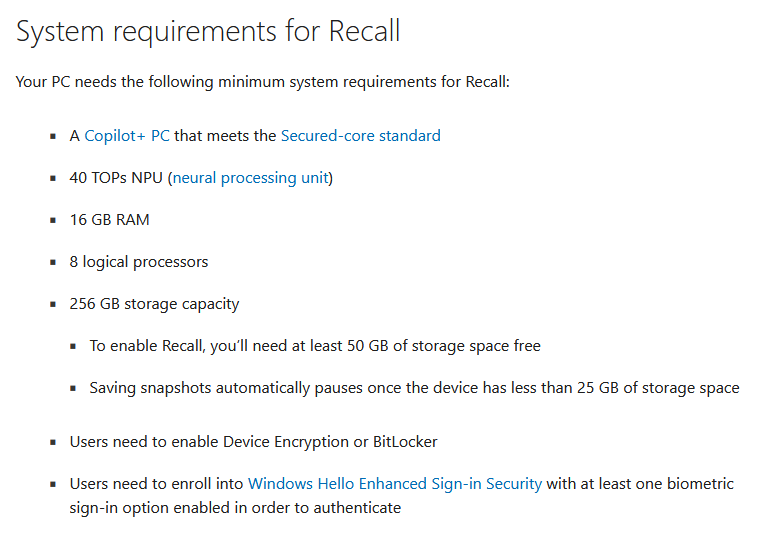772x534 pixels.
Task: Click the "256 GB storage capacity" list item
Action: pos(154,304)
